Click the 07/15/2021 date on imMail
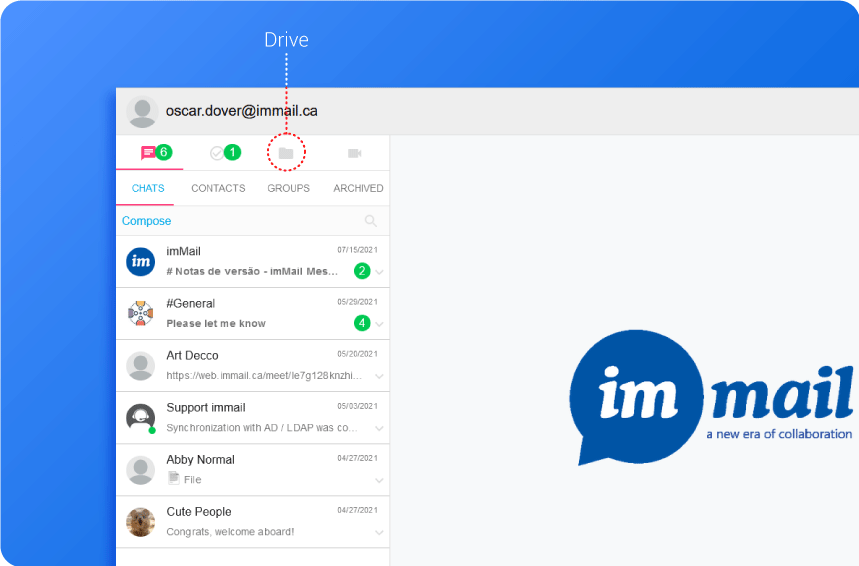The width and height of the screenshot is (859, 566). pos(357,250)
